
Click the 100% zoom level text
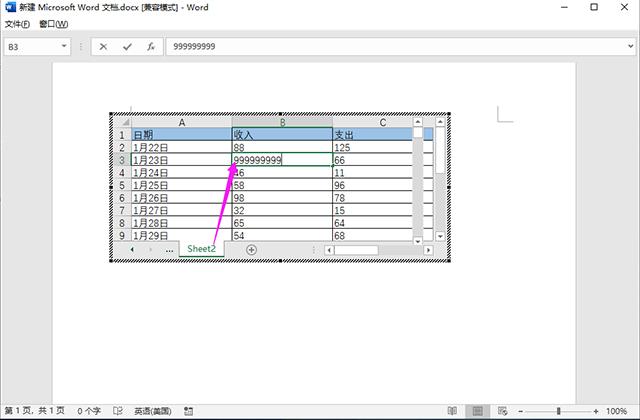pos(617,411)
